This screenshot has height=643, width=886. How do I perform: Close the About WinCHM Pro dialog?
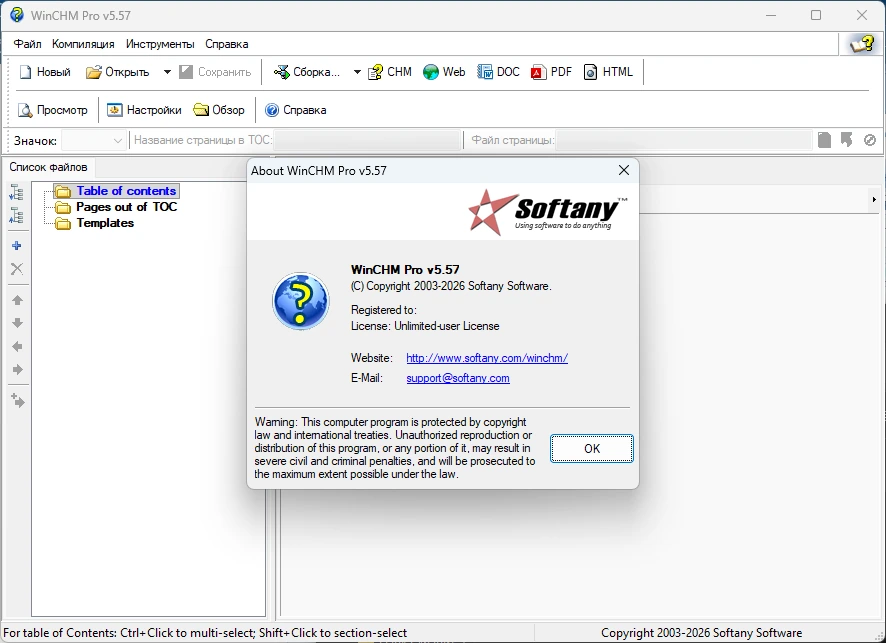[x=624, y=171]
